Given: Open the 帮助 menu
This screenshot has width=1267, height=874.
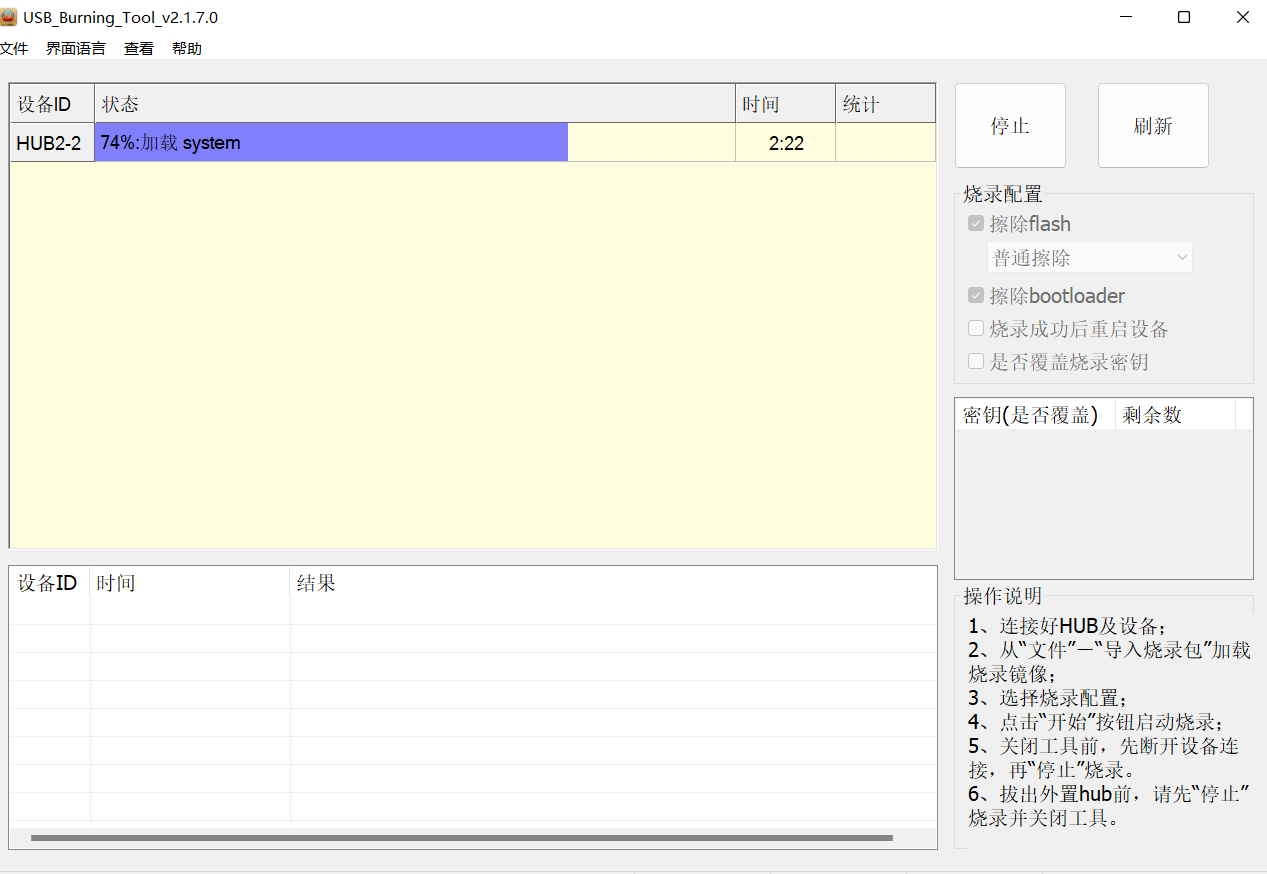Looking at the screenshot, I should [187, 48].
